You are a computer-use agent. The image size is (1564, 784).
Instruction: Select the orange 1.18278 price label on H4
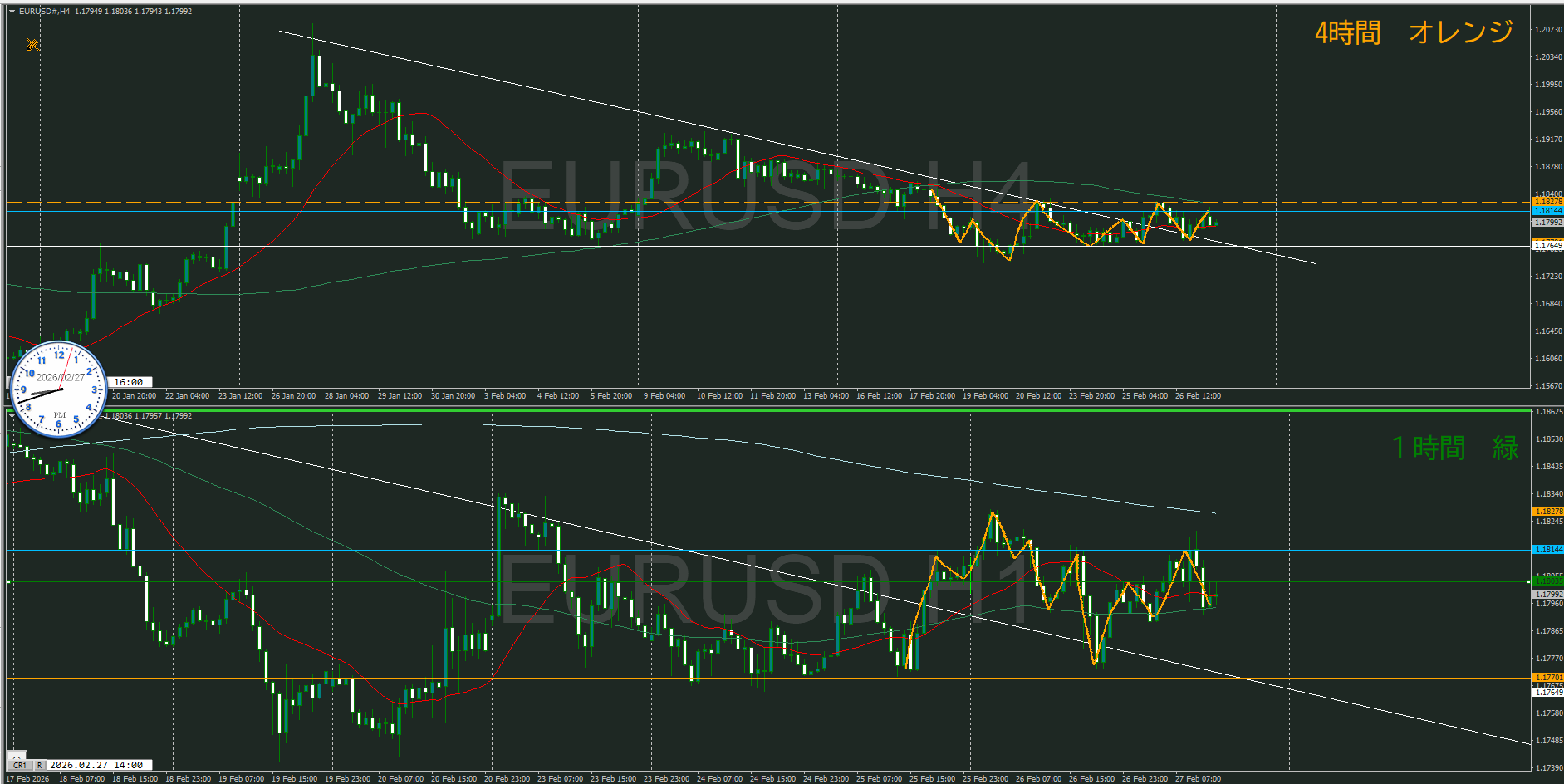[1547, 201]
